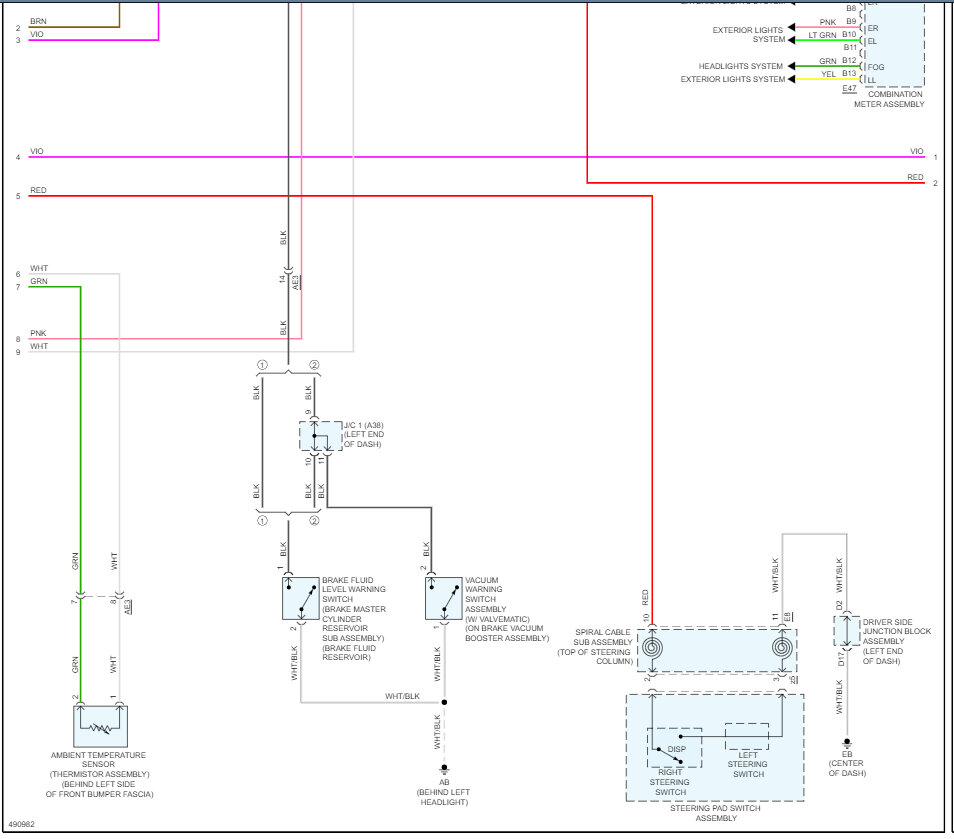Select the driver side junction block symbol
954x839 pixels.
pos(846,630)
